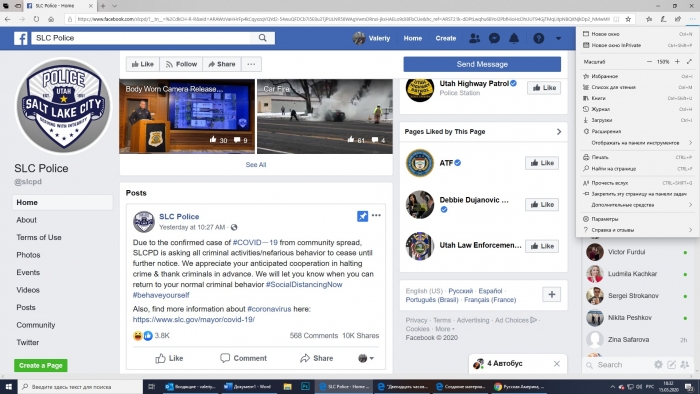This screenshot has height=394, width=700.
Task: Click the Facebook logo icon
Action: pos(21,38)
